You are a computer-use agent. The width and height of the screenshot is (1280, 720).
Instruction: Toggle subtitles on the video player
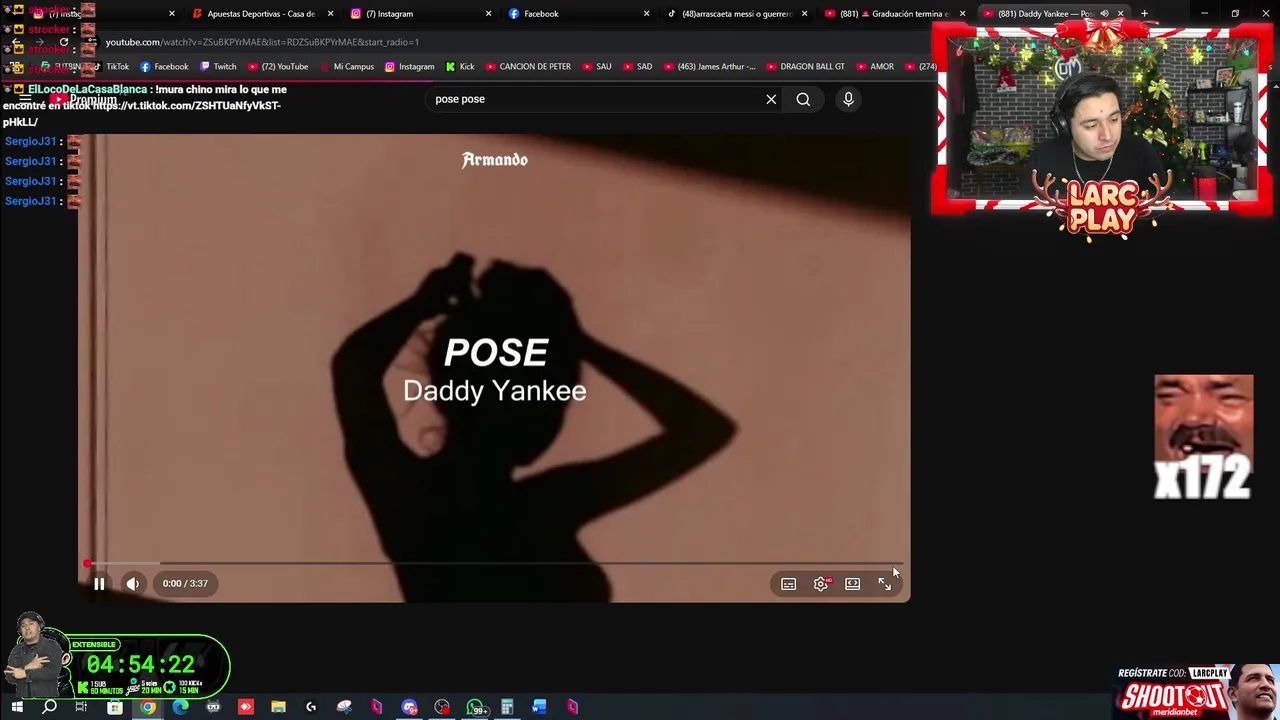788,584
